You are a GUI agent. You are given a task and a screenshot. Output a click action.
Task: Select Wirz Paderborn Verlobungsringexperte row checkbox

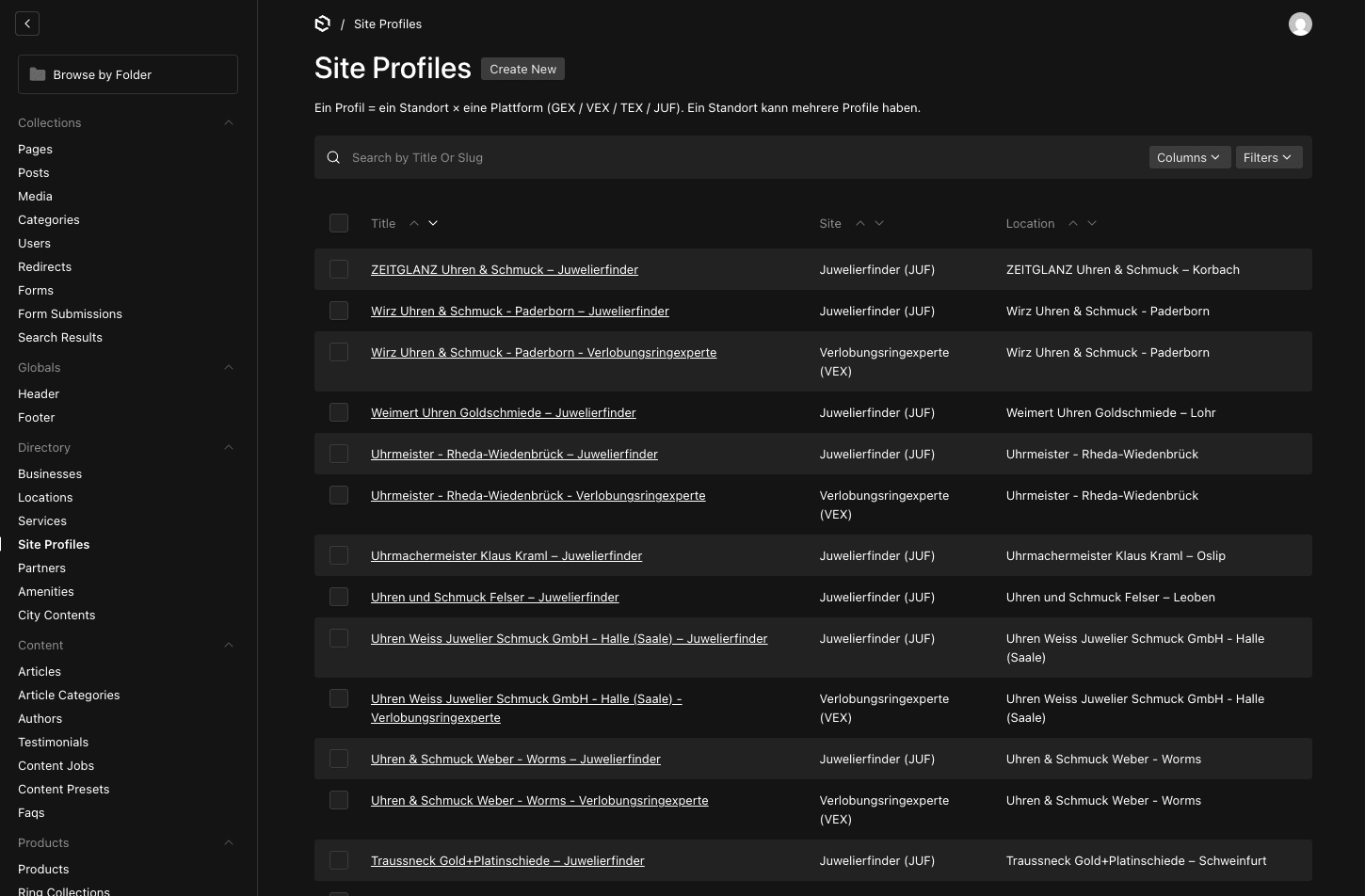coord(339,352)
